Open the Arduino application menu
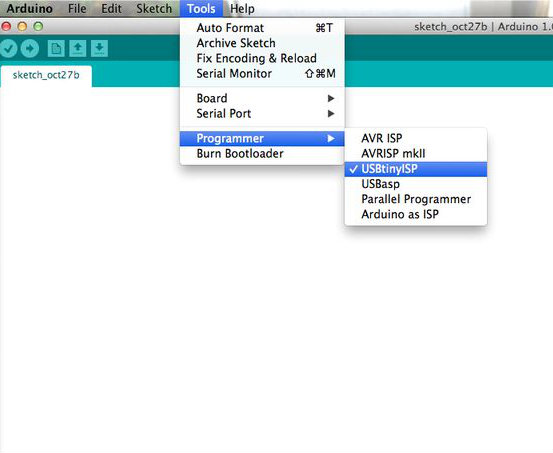 [x=30, y=8]
